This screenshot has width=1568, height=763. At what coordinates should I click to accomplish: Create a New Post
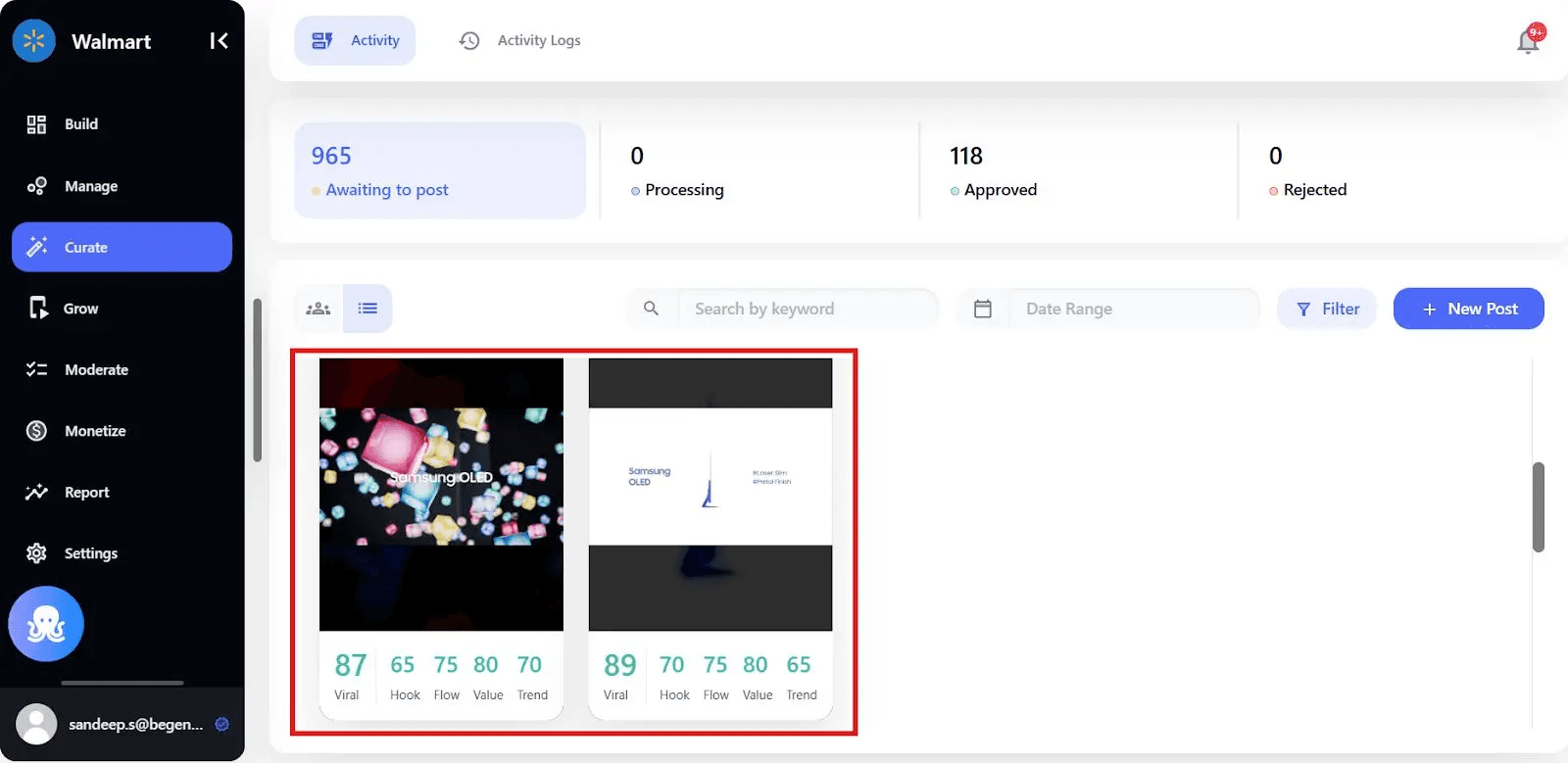1469,309
